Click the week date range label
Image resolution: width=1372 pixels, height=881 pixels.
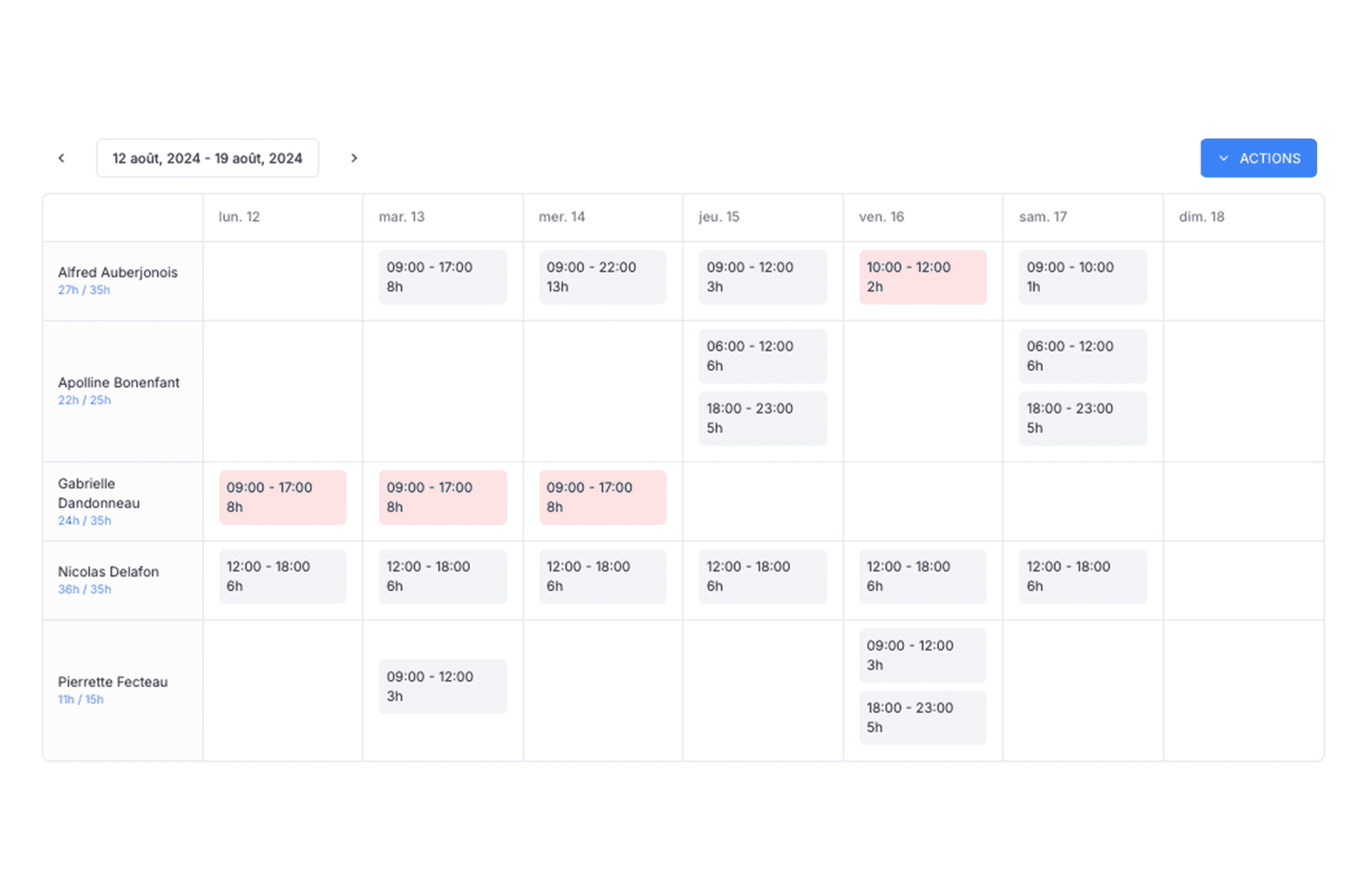208,158
